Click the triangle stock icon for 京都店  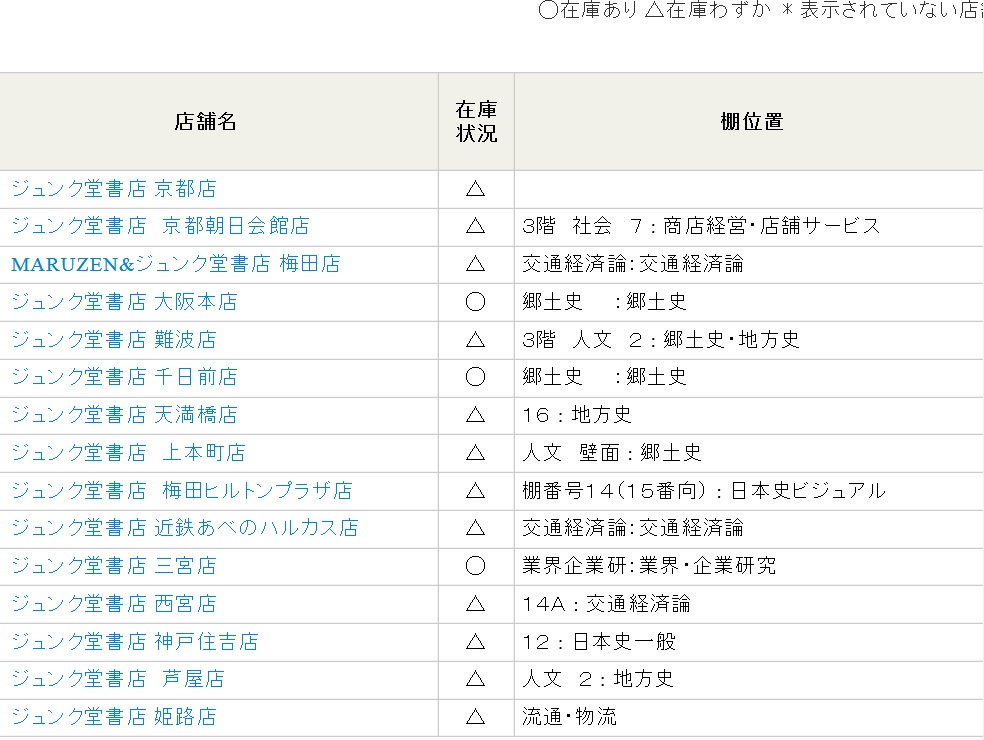point(476,188)
